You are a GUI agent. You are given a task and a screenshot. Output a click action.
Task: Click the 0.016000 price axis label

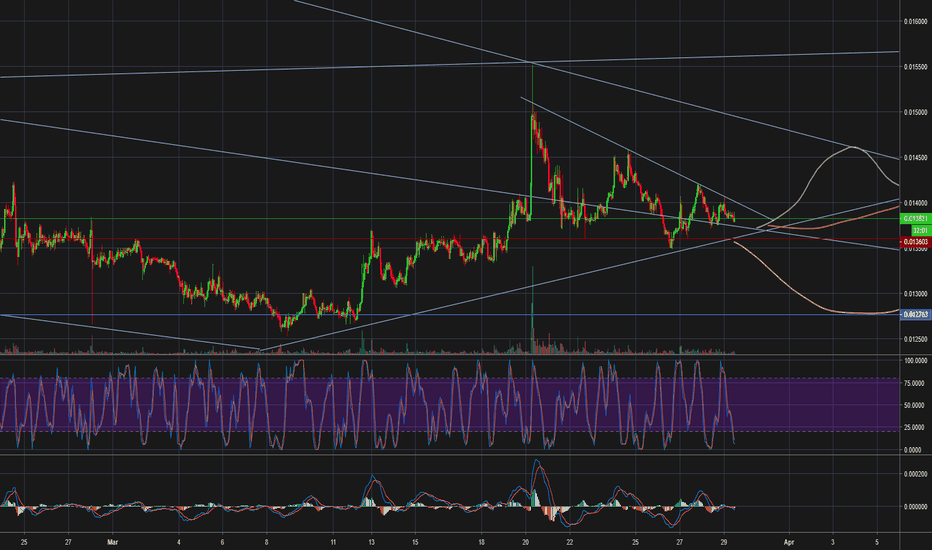point(915,21)
